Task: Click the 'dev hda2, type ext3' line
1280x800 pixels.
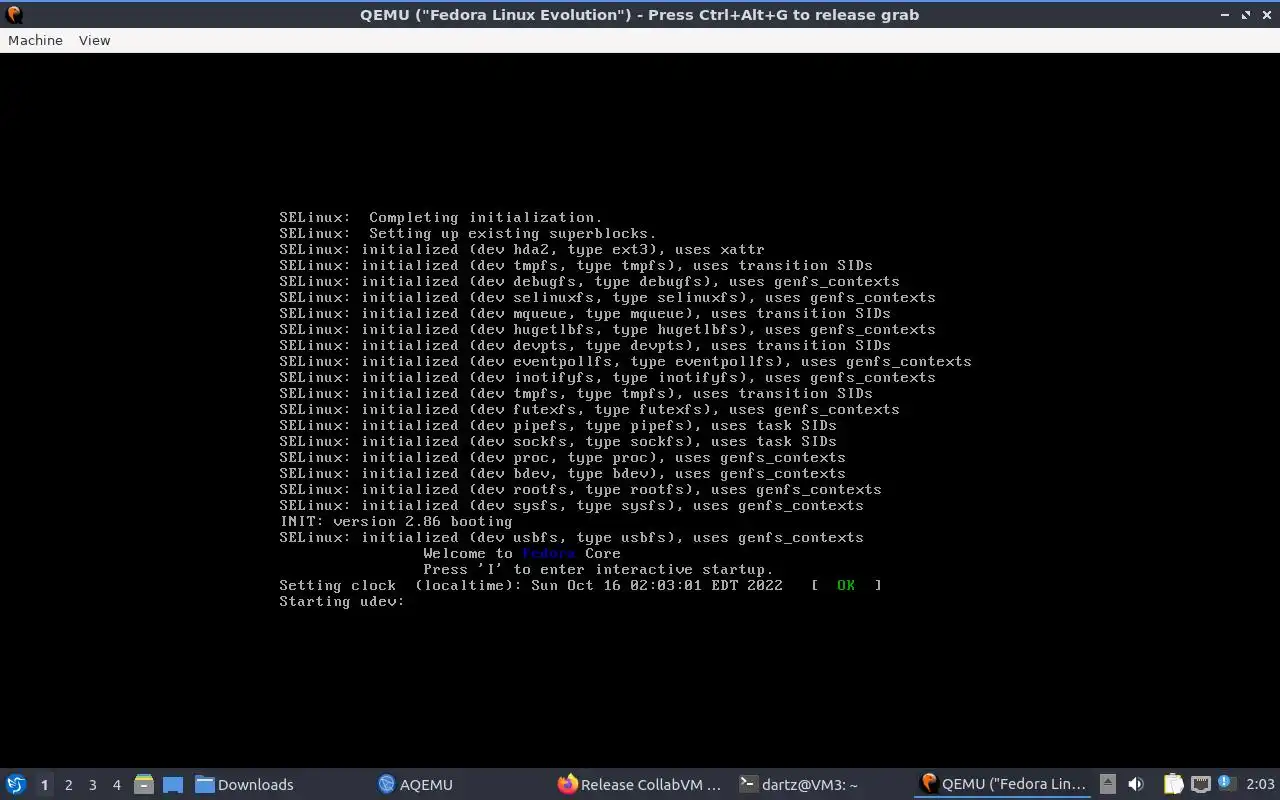Action: (522, 249)
